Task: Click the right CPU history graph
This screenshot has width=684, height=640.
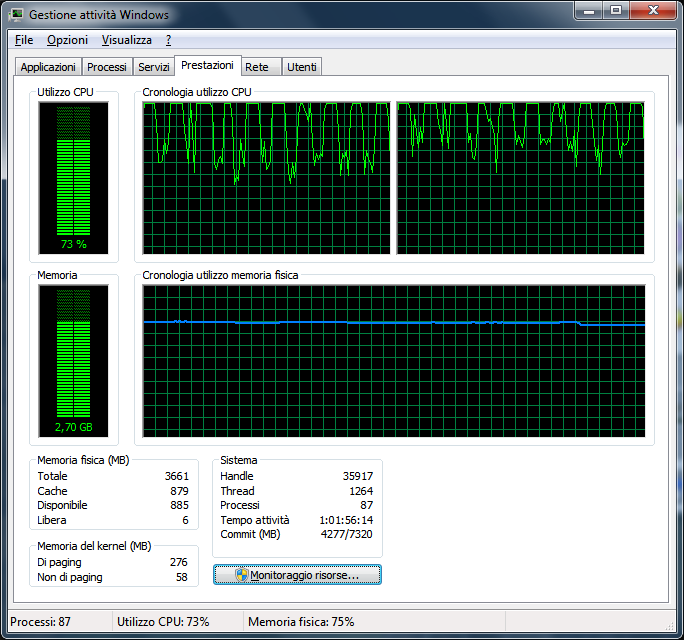Action: [520, 178]
